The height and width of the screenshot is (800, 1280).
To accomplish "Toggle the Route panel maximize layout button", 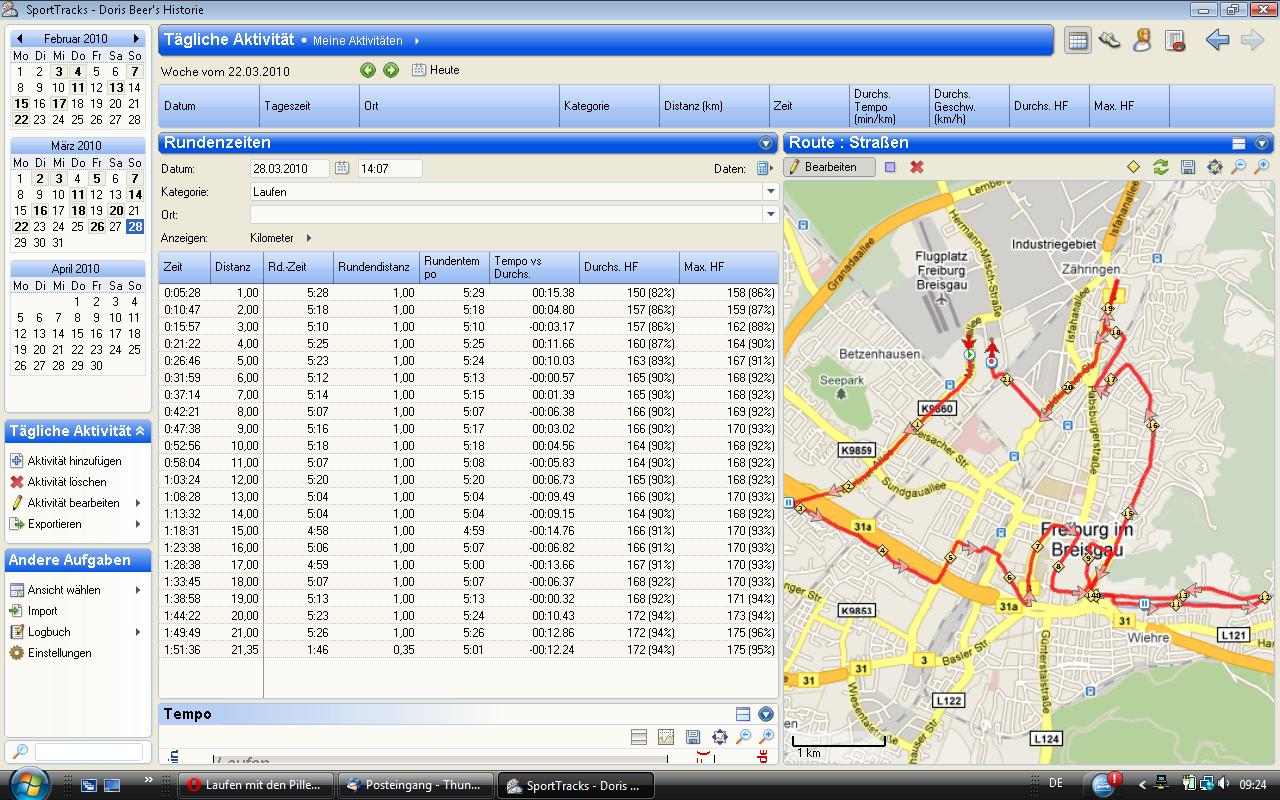I will pyautogui.click(x=1238, y=143).
